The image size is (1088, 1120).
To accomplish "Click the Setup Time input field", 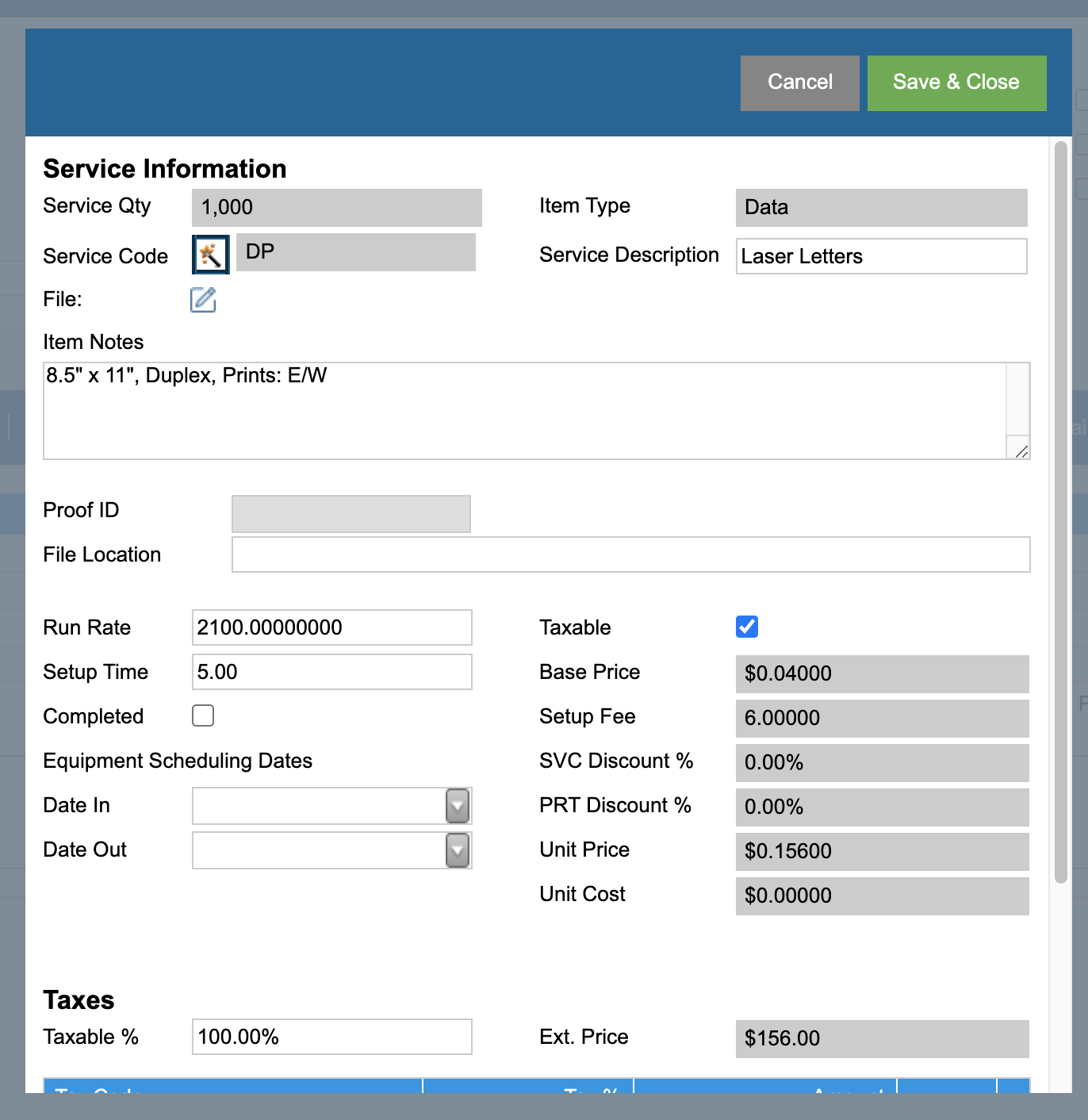I will (x=332, y=672).
